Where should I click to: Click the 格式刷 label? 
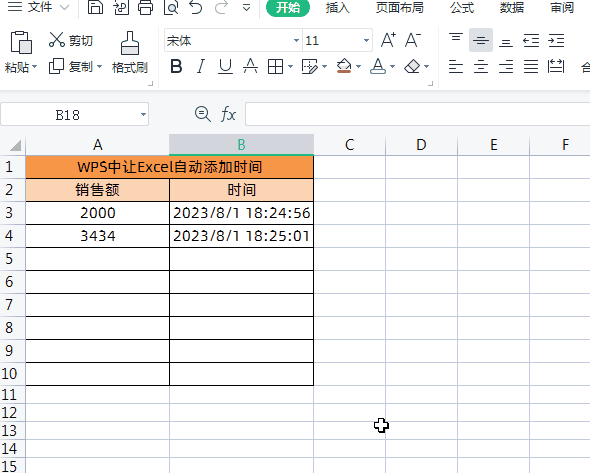pos(130,68)
